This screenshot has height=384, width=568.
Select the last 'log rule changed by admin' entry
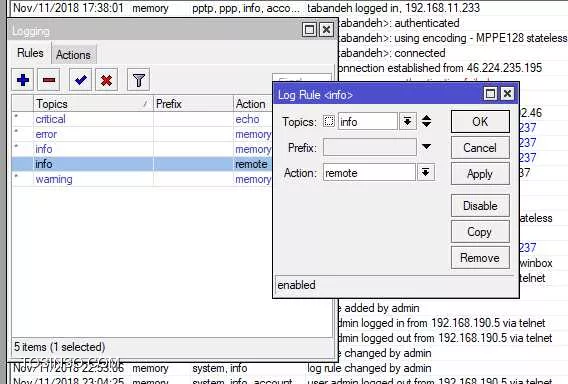click(369, 368)
